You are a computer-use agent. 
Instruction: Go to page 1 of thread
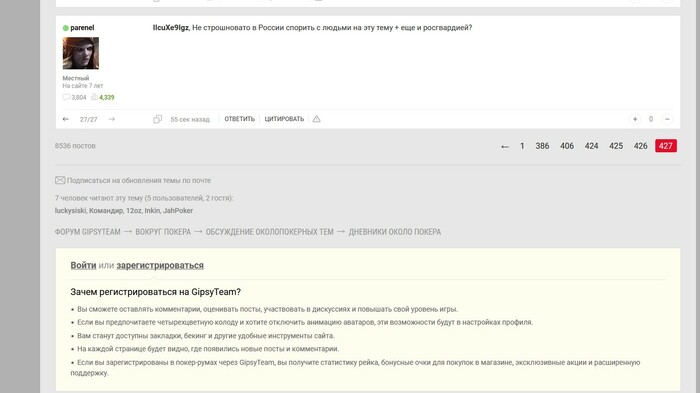coord(522,146)
